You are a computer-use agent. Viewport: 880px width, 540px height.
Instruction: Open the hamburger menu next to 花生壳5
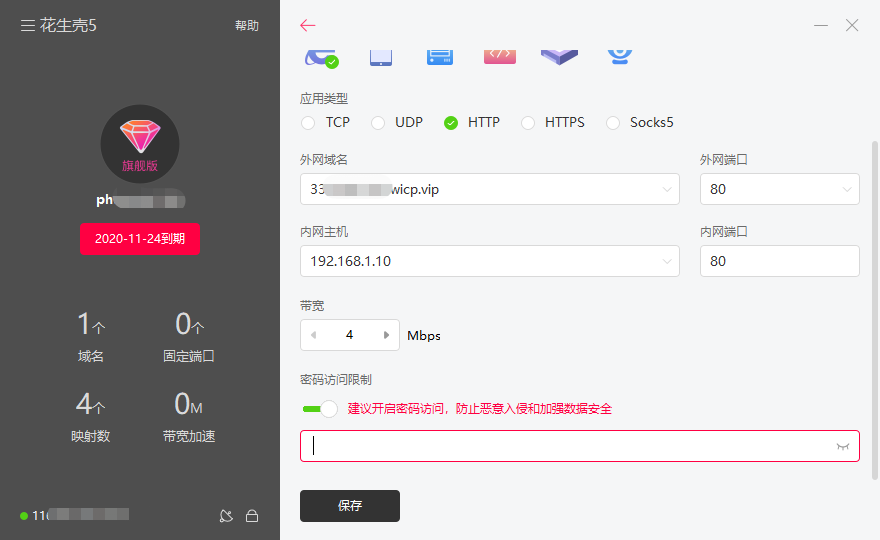(x=28, y=25)
